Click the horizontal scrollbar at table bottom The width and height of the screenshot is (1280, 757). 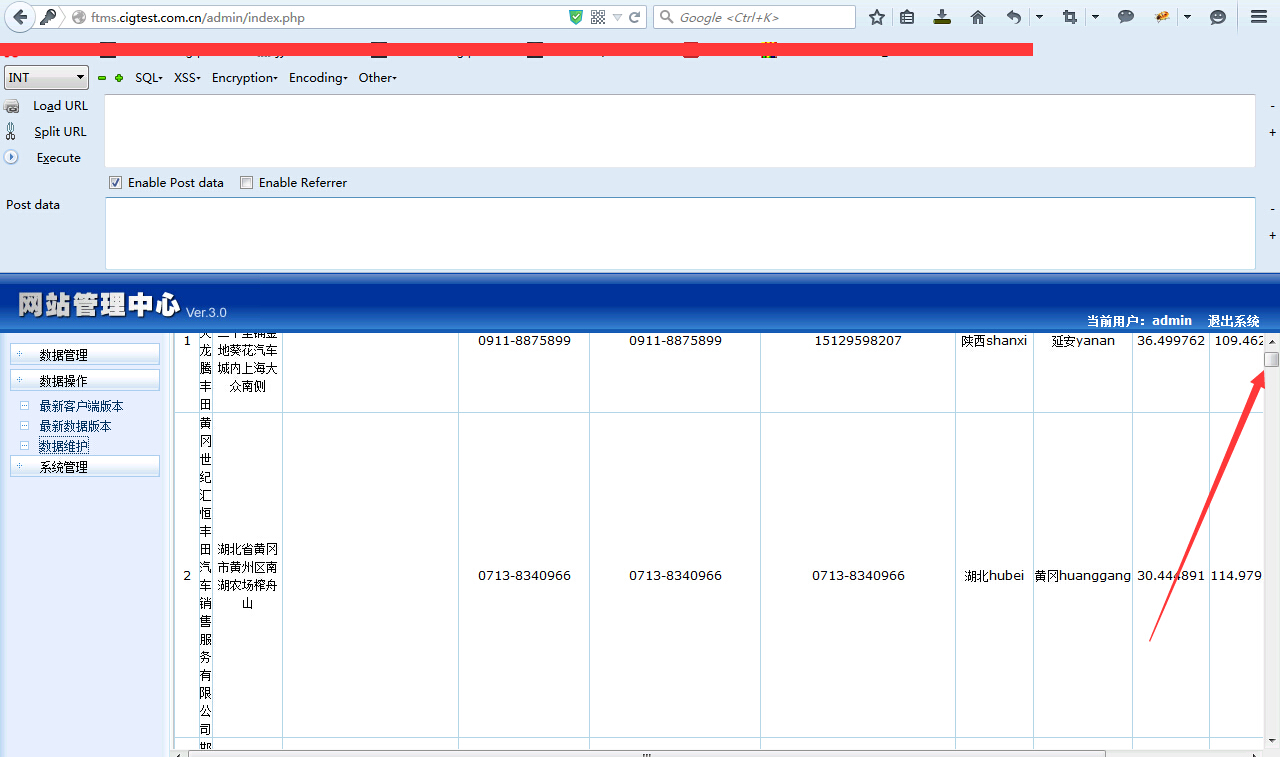coord(647,754)
